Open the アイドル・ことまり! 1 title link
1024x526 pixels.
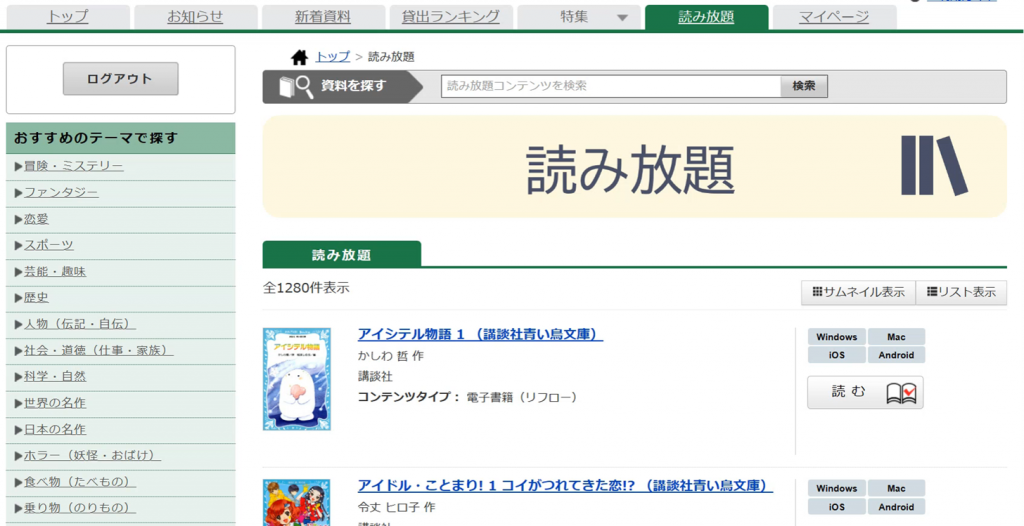pyautogui.click(x=566, y=486)
